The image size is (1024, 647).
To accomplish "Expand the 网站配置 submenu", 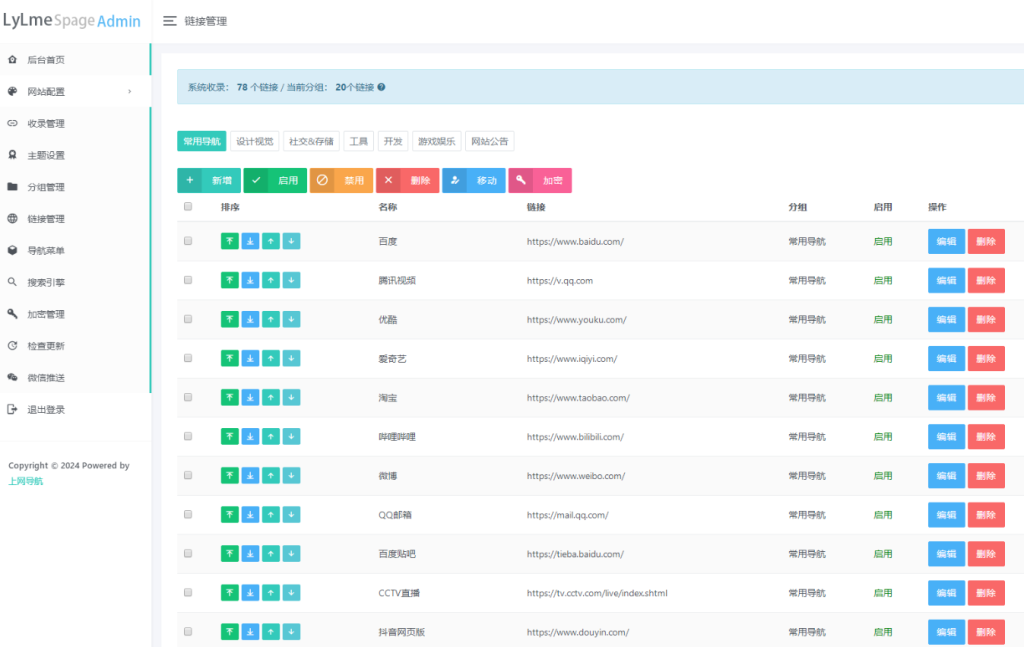I will (x=75, y=92).
